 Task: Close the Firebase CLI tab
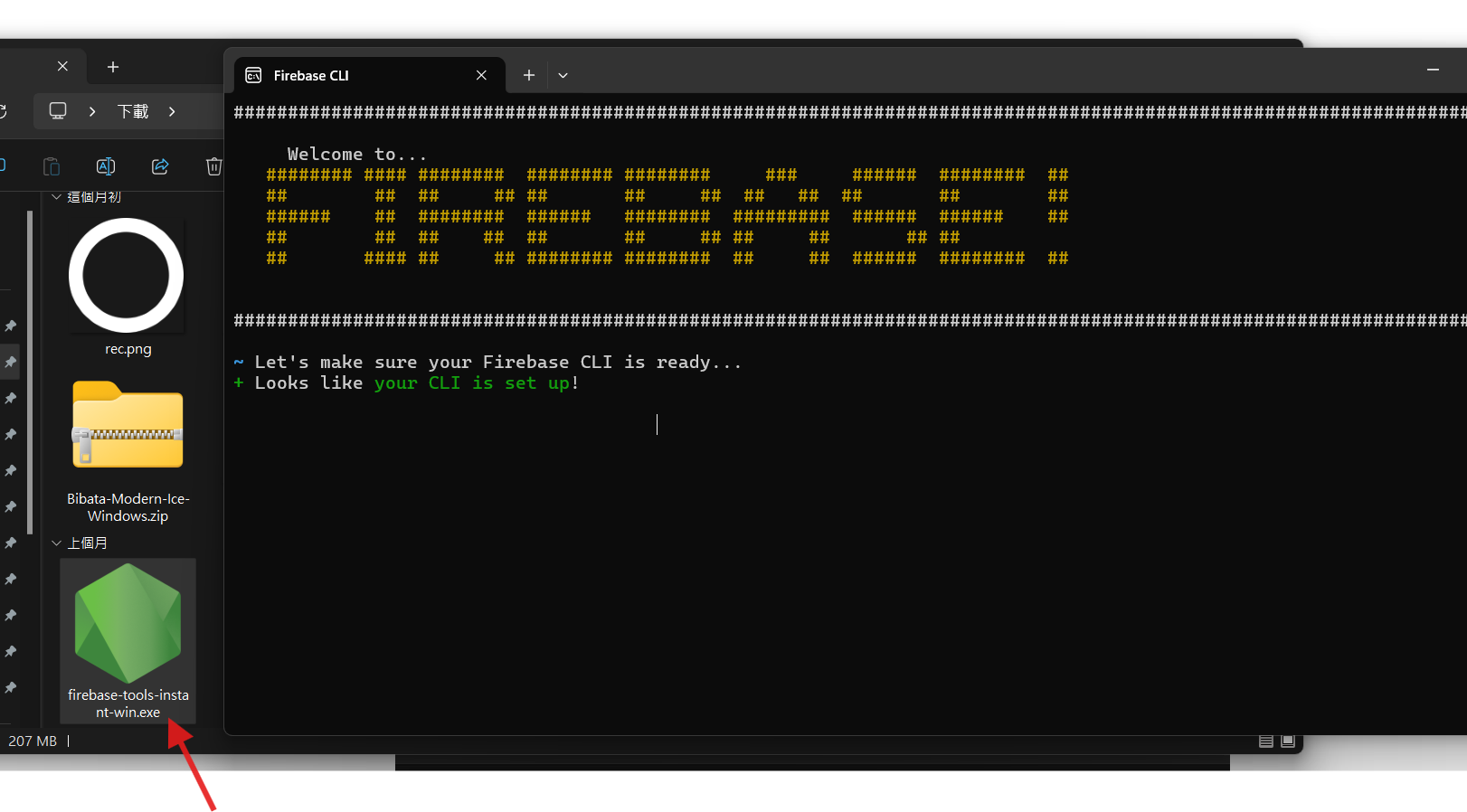tap(481, 75)
